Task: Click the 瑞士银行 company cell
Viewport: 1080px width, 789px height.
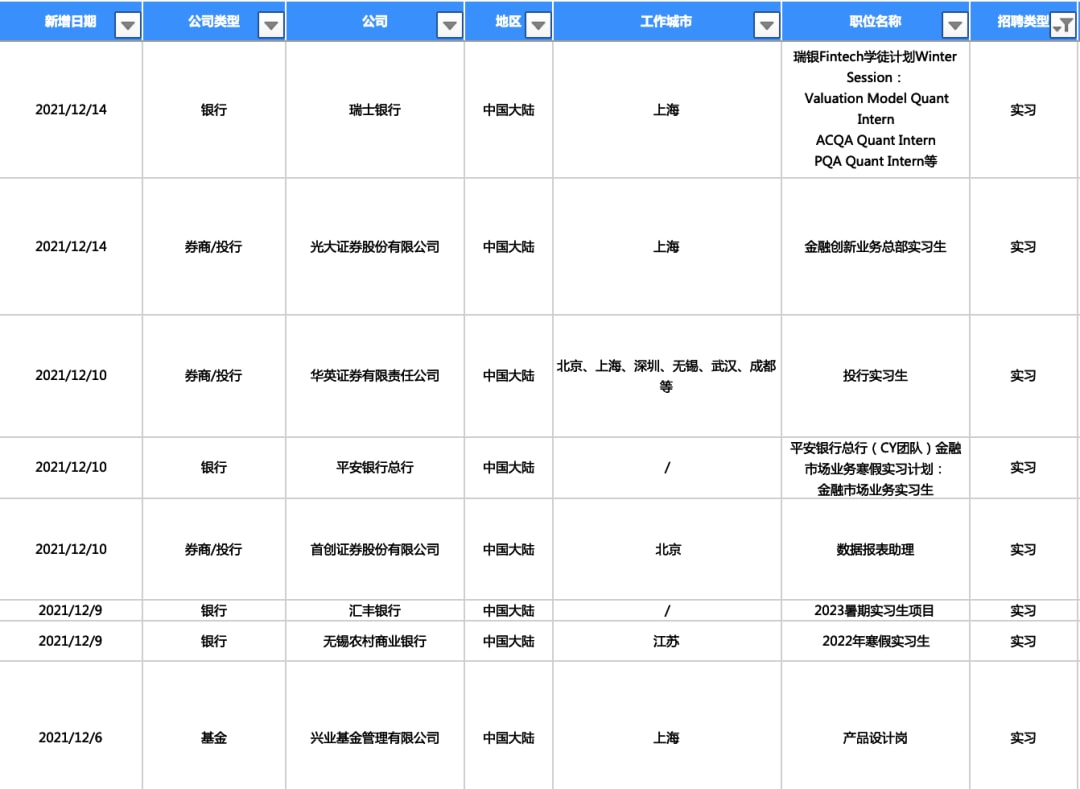Action: (375, 109)
